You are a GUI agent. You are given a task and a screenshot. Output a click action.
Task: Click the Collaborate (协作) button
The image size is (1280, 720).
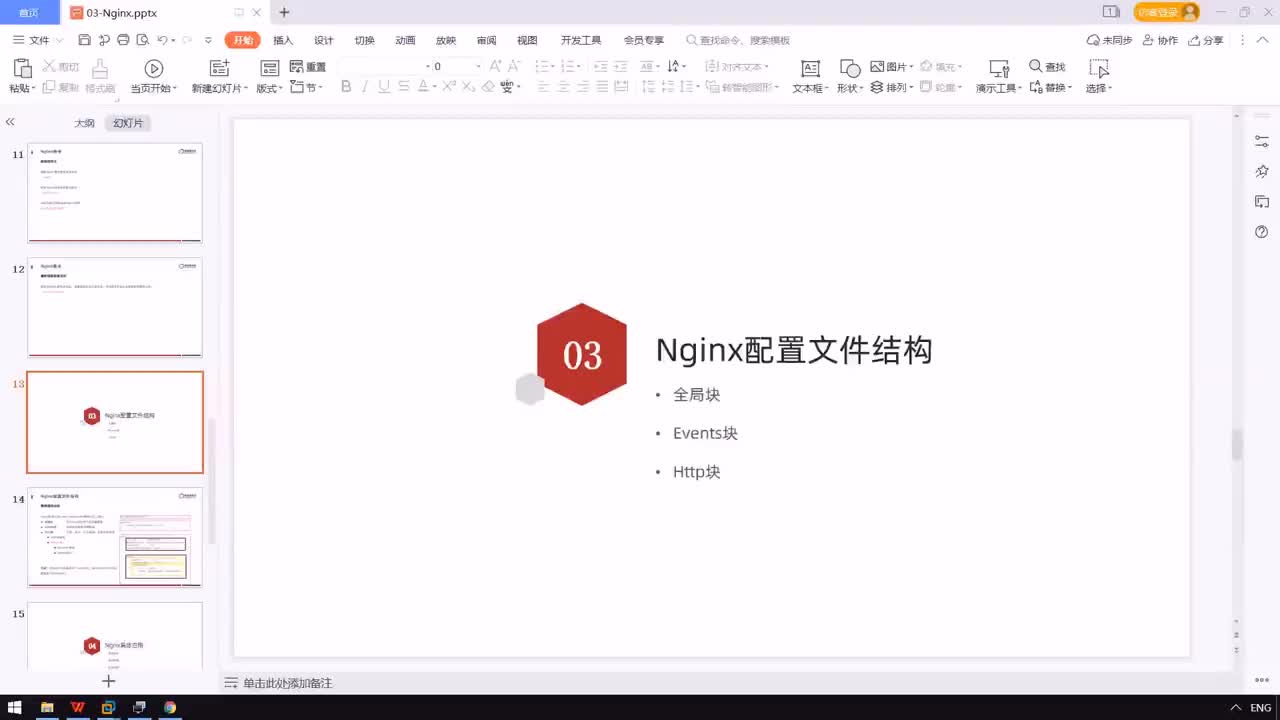pyautogui.click(x=1160, y=40)
